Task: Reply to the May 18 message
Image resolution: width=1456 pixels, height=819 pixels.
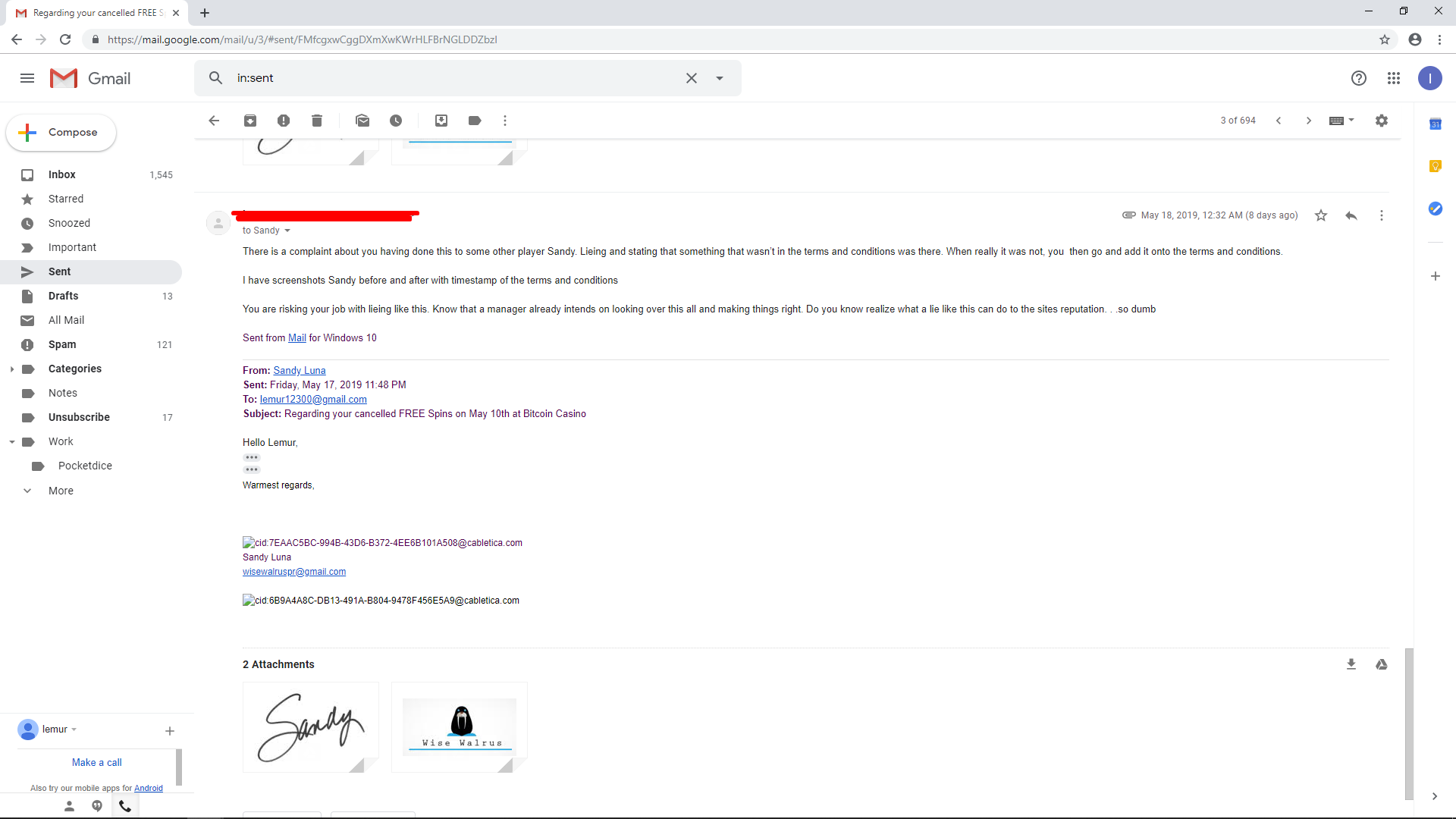Action: click(1351, 215)
